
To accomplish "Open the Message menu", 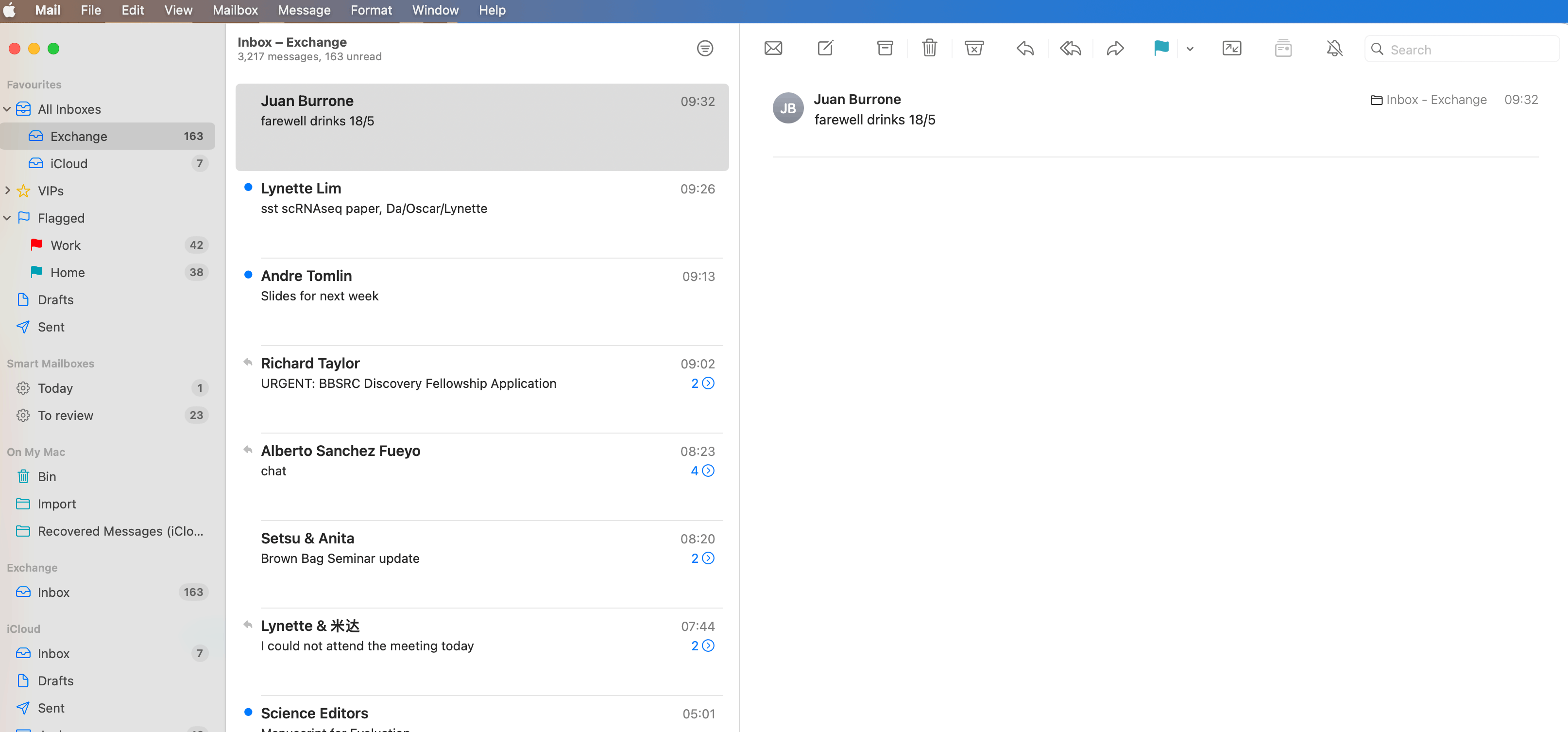I will (x=304, y=10).
